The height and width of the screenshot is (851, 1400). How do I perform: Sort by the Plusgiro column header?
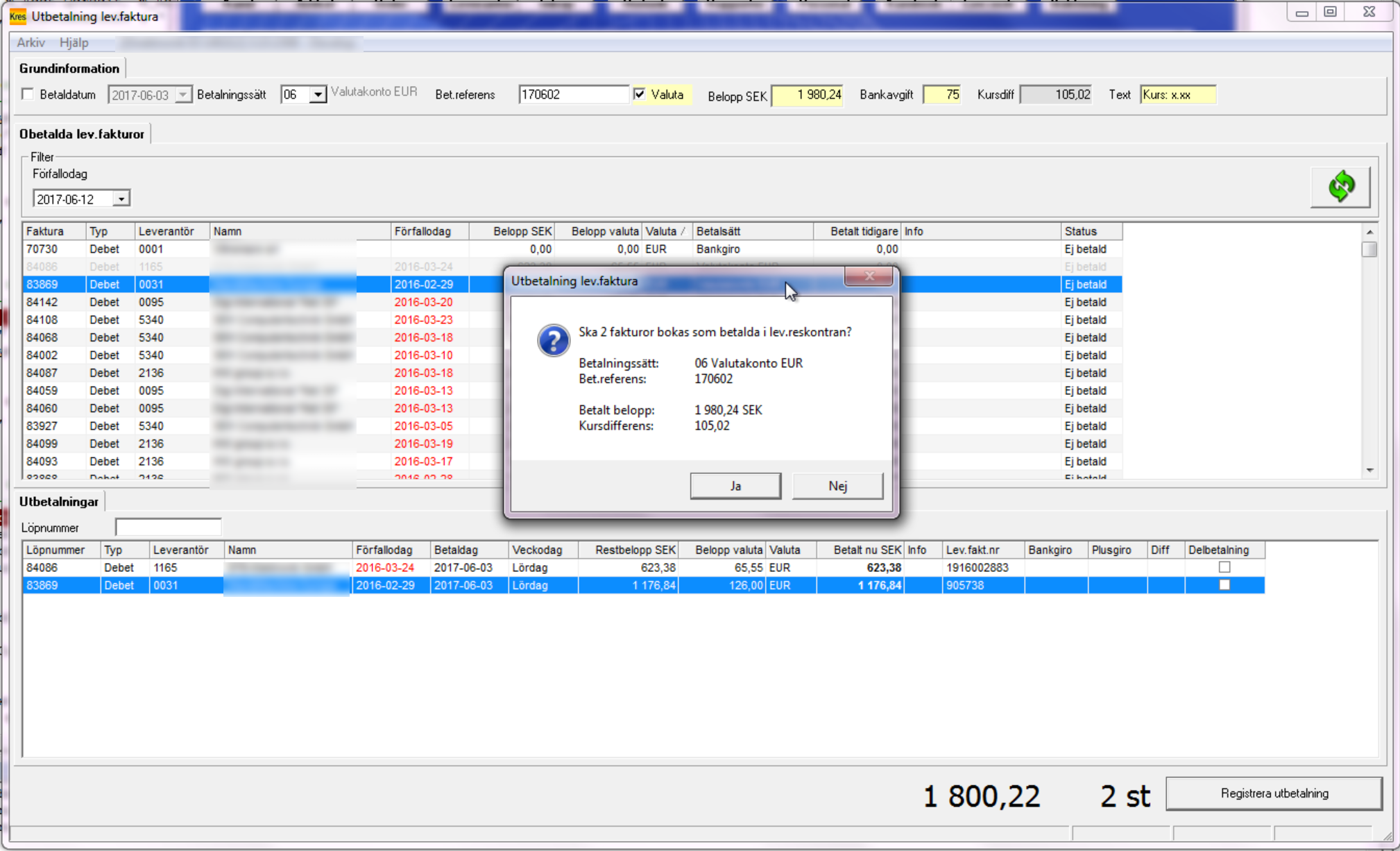click(x=1117, y=550)
